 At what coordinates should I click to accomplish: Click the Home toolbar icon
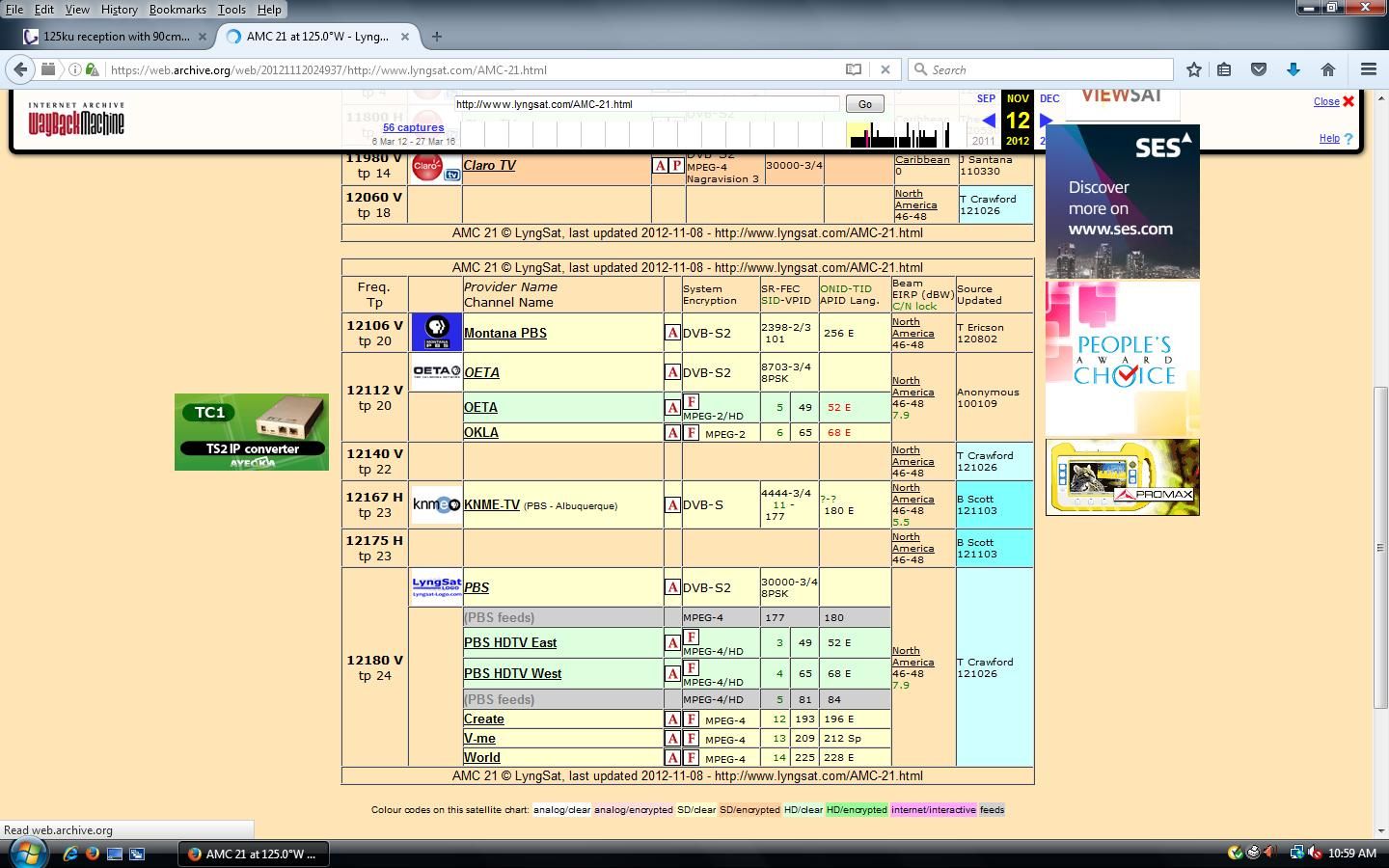pyautogui.click(x=1328, y=69)
